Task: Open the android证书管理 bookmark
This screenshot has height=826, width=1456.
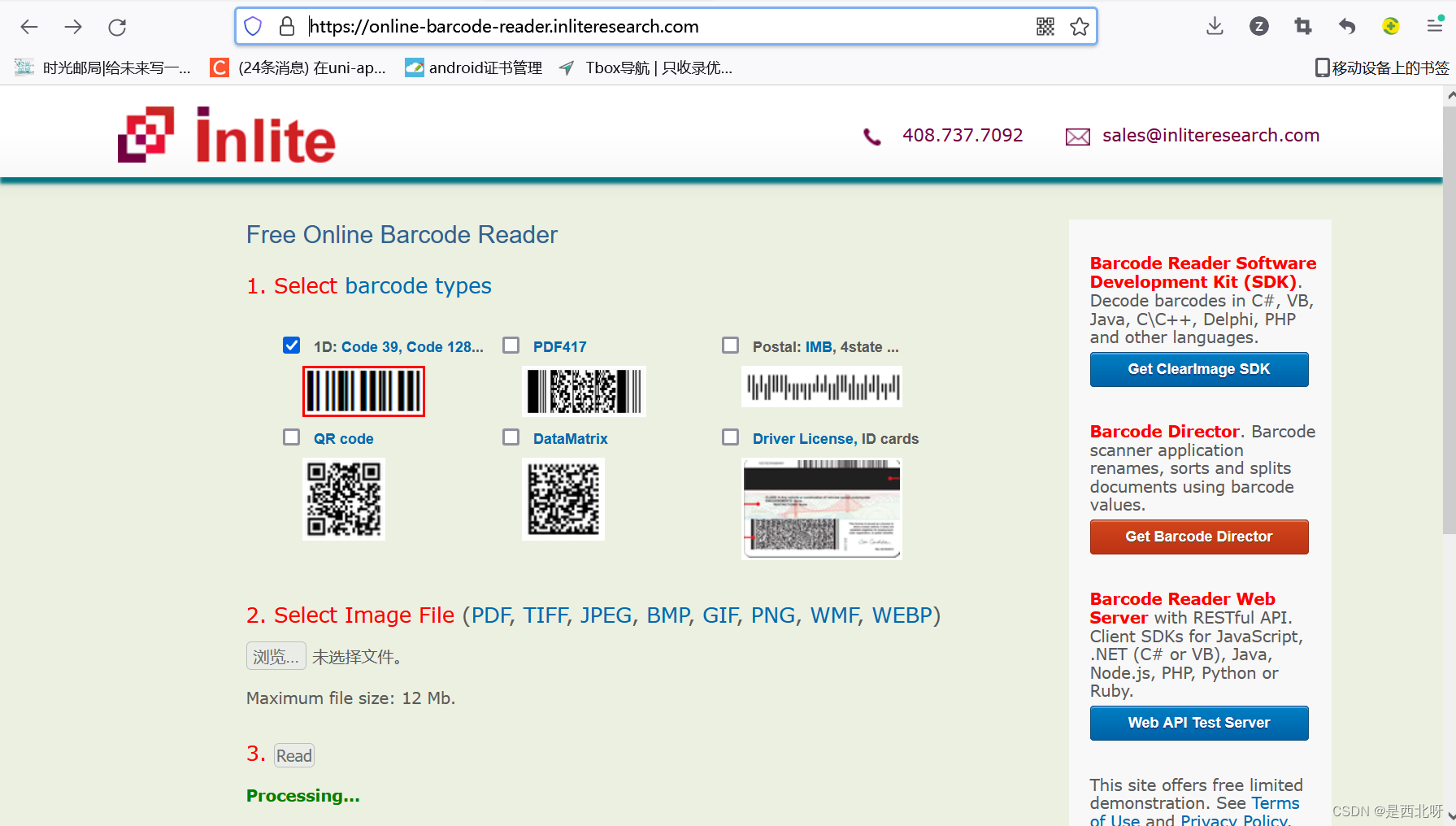Action: click(474, 68)
